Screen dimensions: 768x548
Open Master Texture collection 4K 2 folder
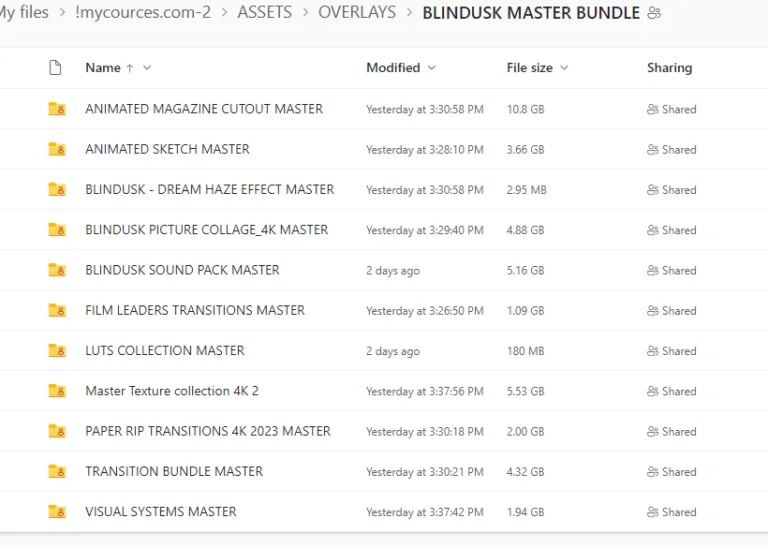tap(172, 391)
